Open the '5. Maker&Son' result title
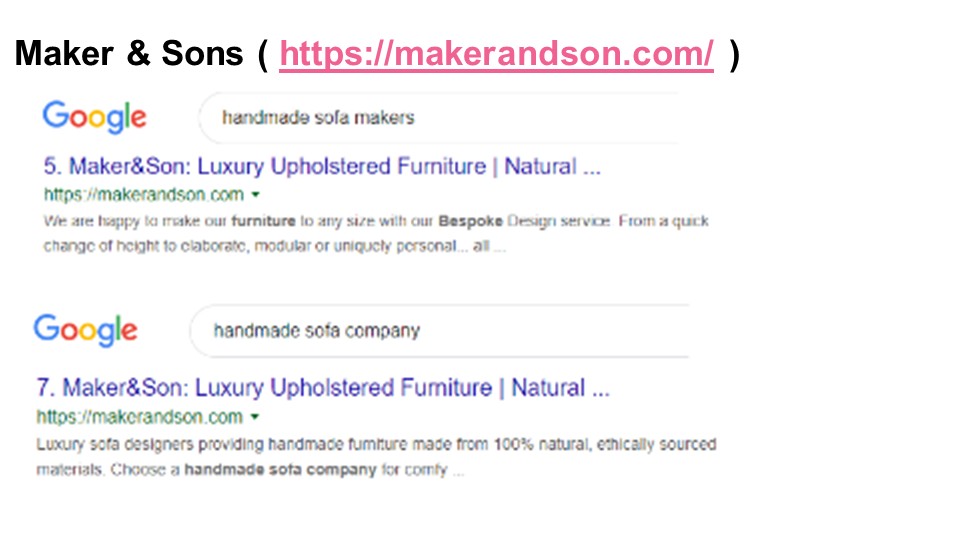The width and height of the screenshot is (960, 540). tap(322, 167)
